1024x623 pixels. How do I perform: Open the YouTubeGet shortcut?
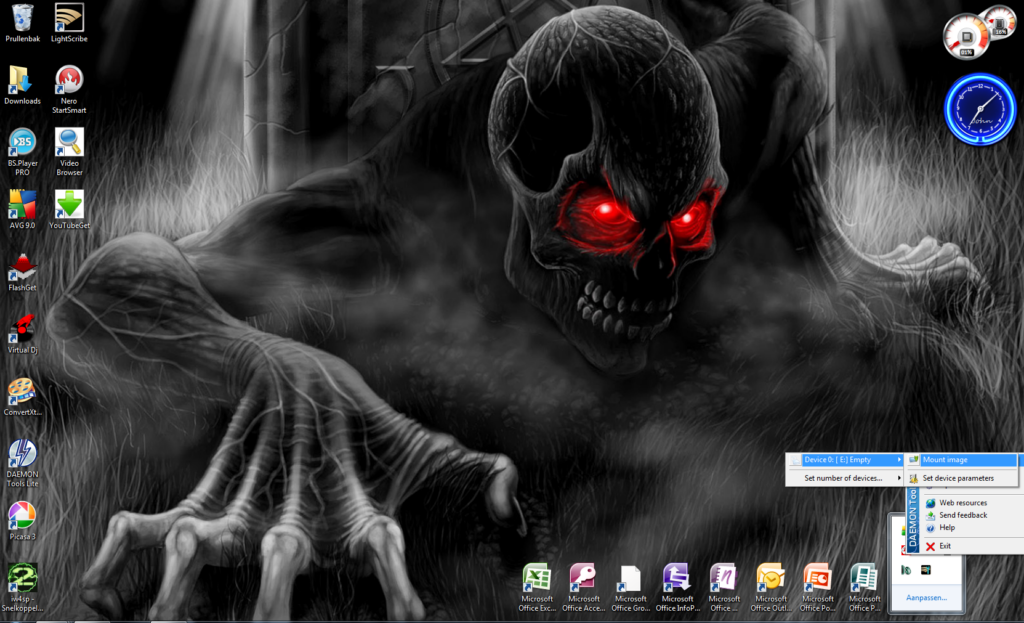[x=69, y=209]
